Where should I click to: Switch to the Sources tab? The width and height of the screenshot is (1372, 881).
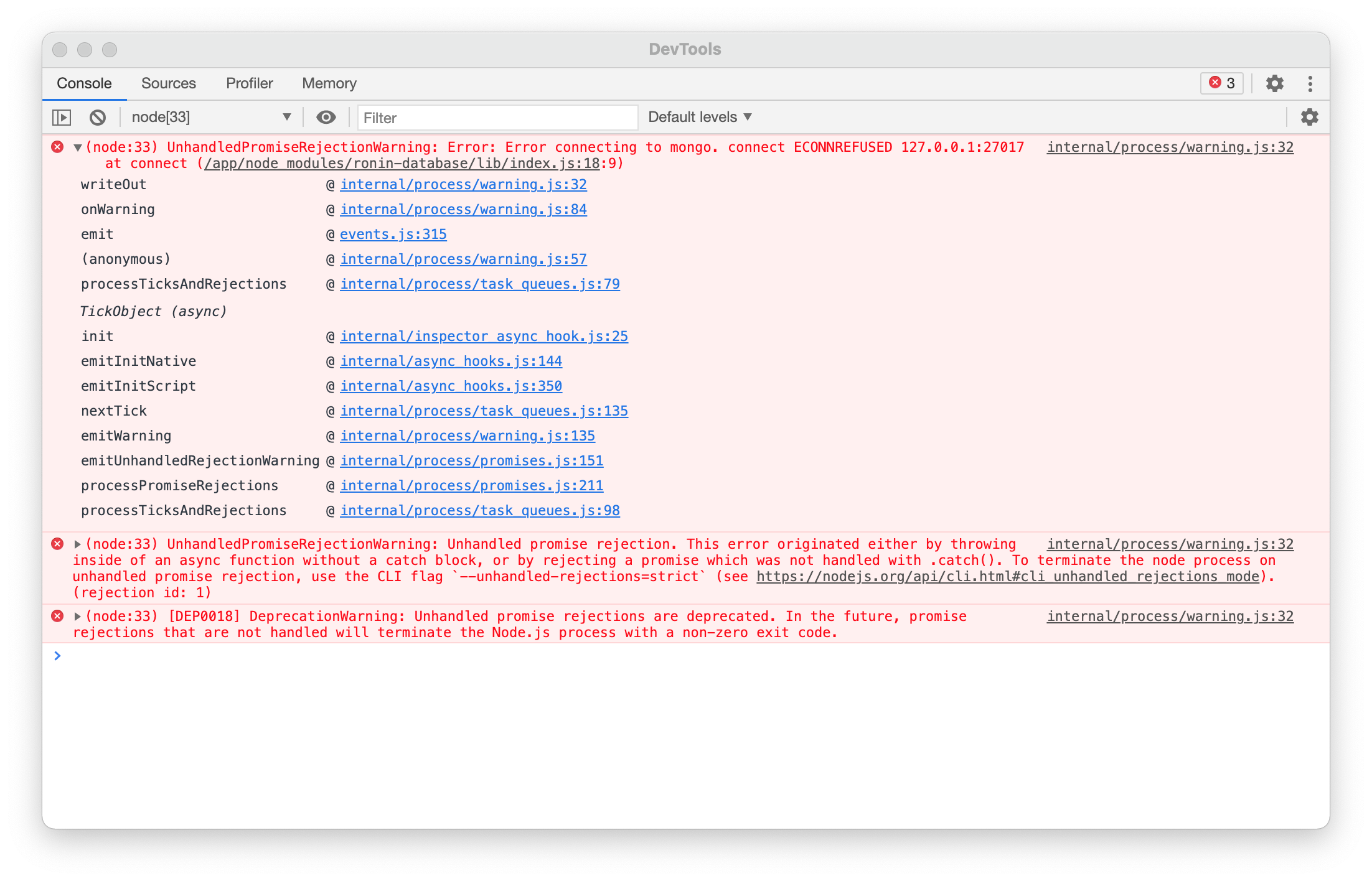click(x=168, y=83)
